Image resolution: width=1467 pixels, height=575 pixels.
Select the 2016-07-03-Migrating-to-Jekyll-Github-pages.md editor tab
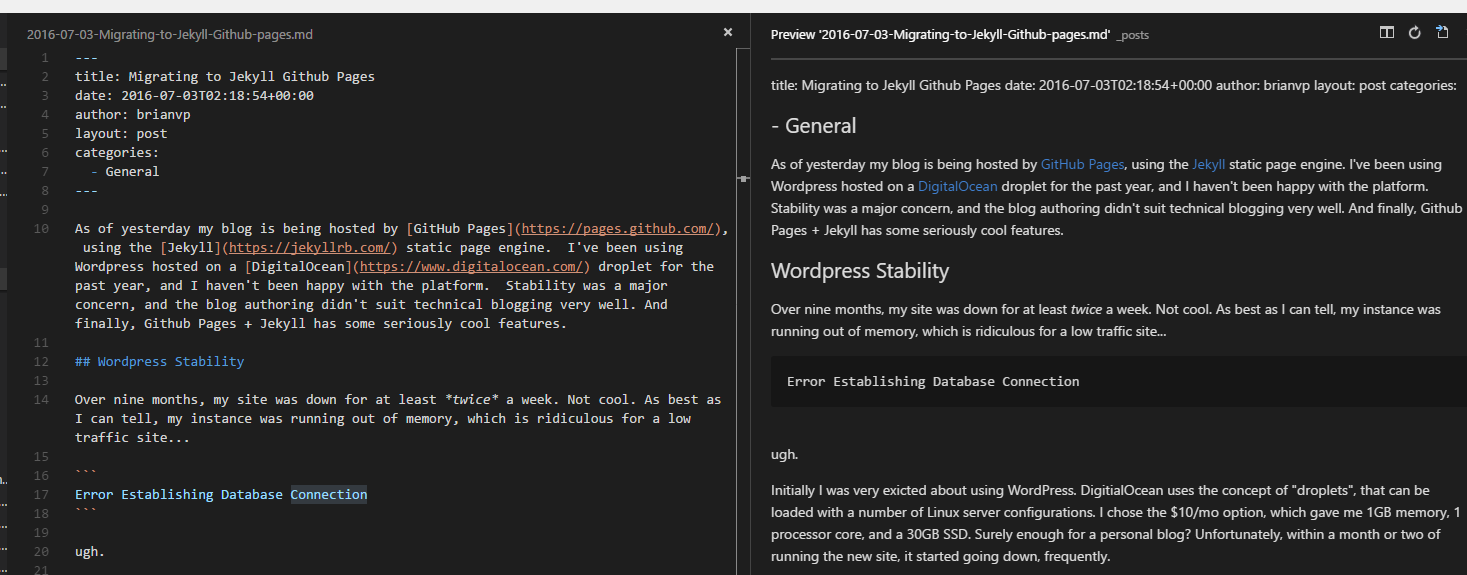tap(170, 34)
